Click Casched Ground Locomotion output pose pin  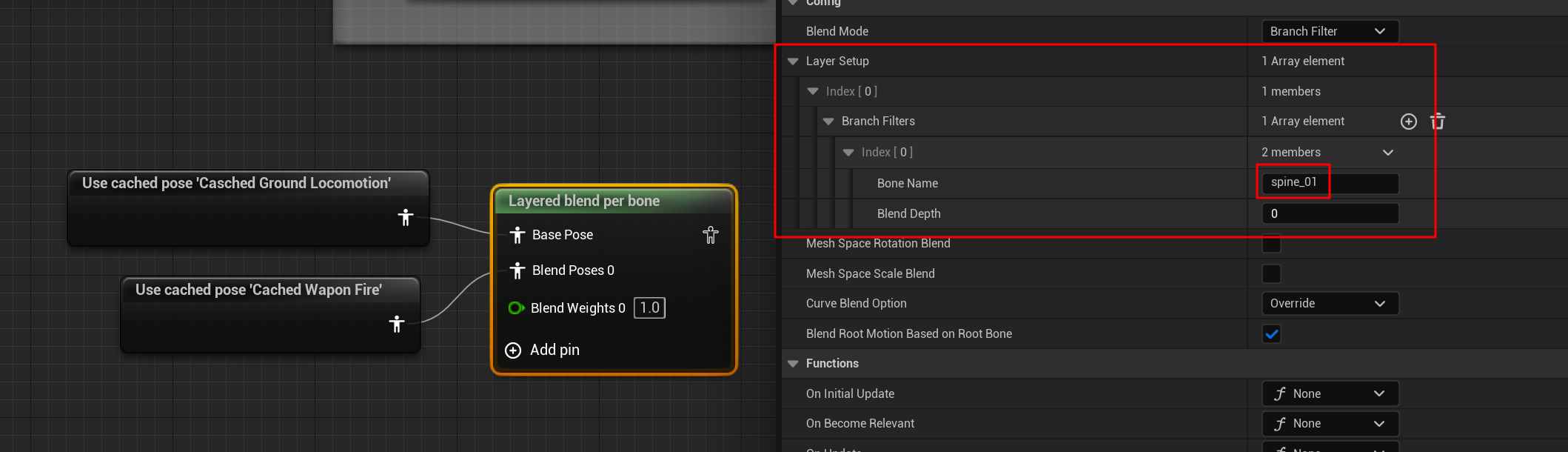tap(405, 217)
